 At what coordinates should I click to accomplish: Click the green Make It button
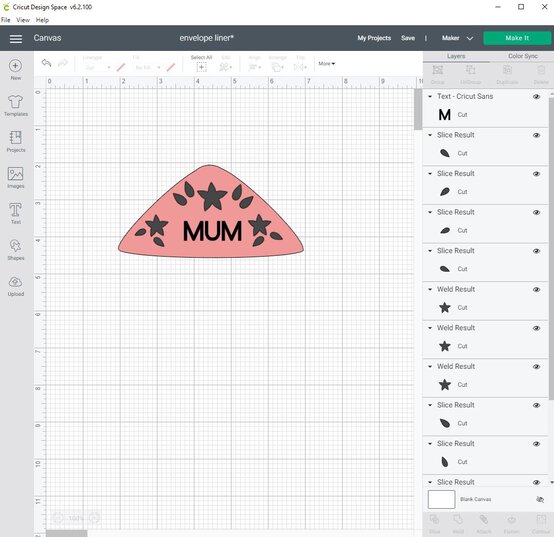[517, 38]
